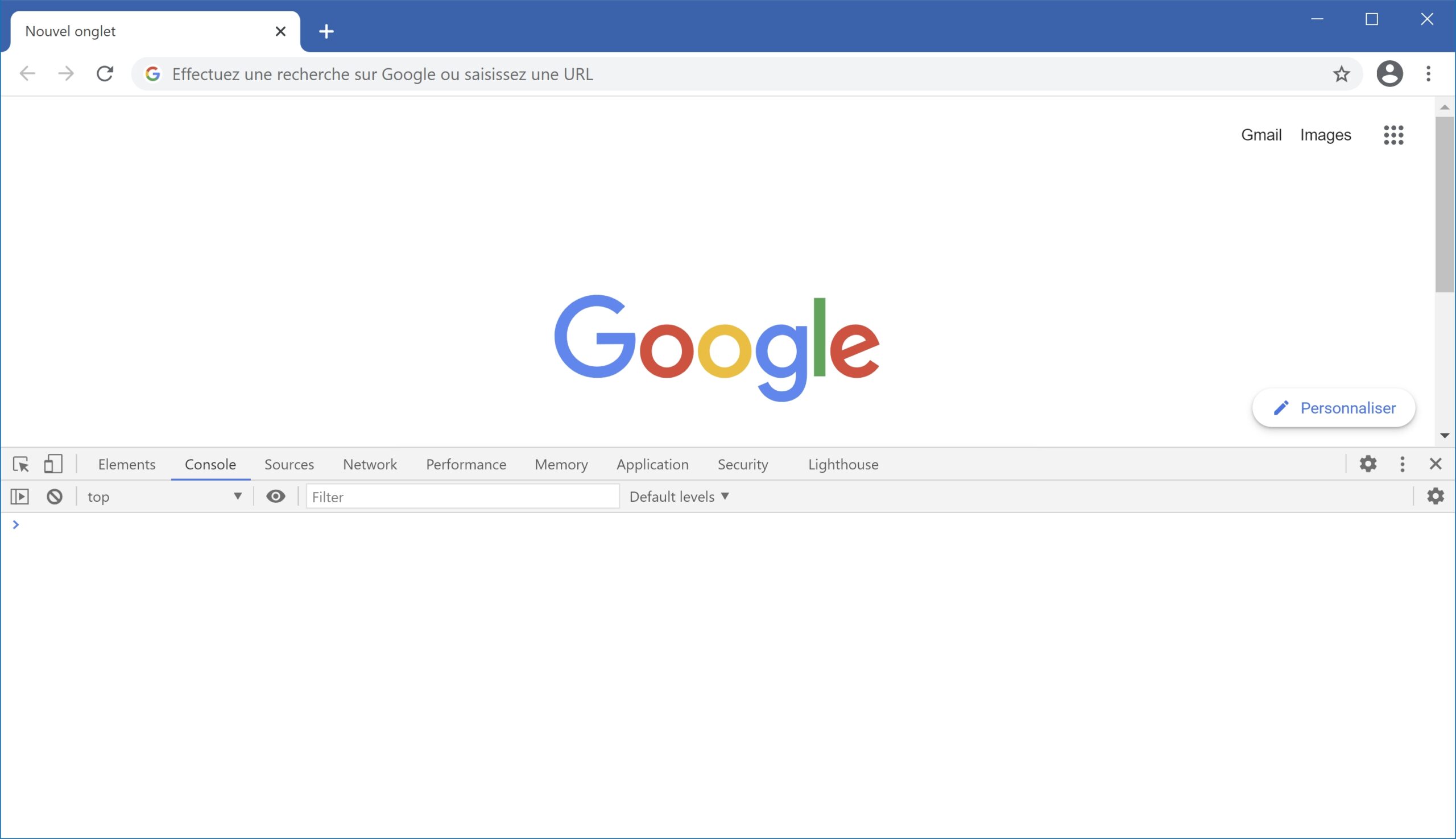Click the scrollbar down arrow
Screen dimensions: 1456x839
click(x=1445, y=435)
